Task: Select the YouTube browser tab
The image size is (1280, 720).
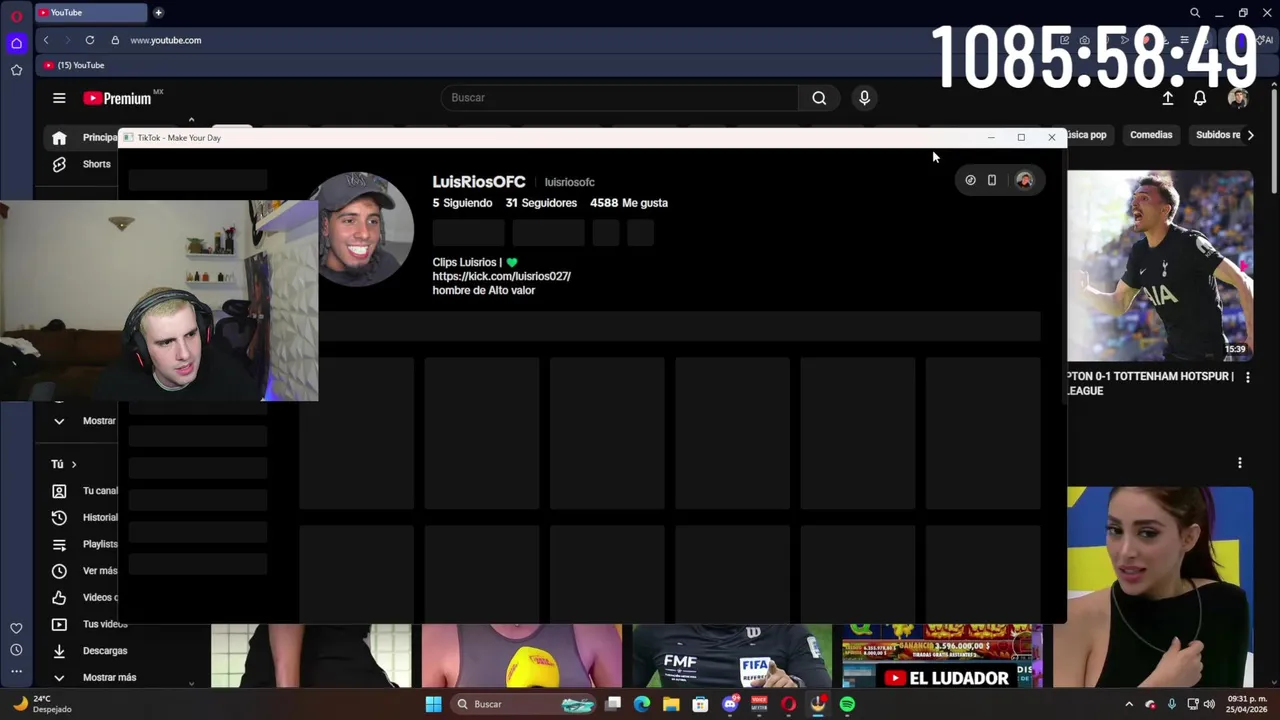Action: pyautogui.click(x=92, y=13)
